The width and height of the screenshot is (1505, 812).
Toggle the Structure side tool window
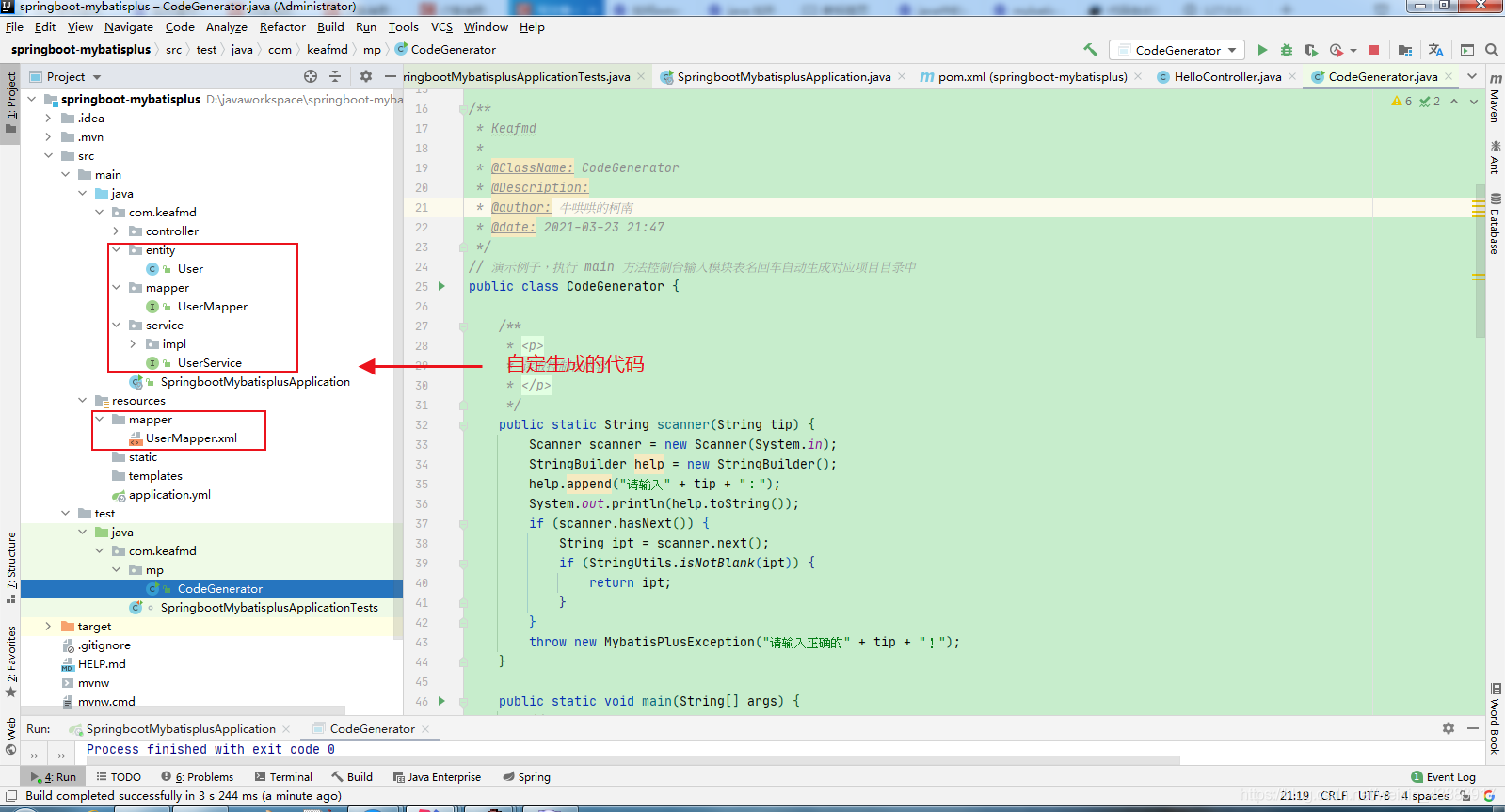click(11, 566)
